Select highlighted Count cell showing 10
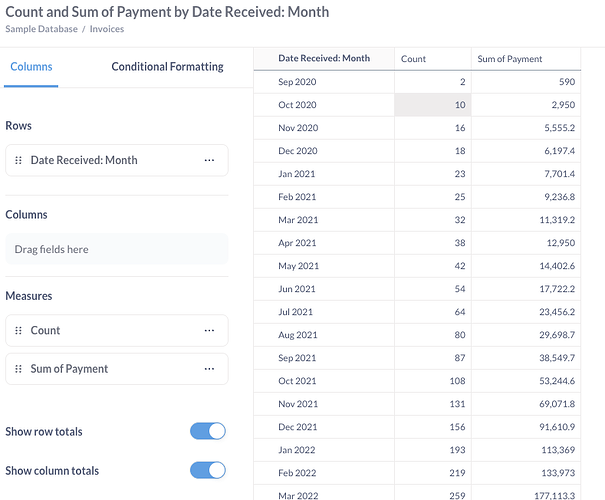Viewport: 605px width, 500px height. coord(432,105)
